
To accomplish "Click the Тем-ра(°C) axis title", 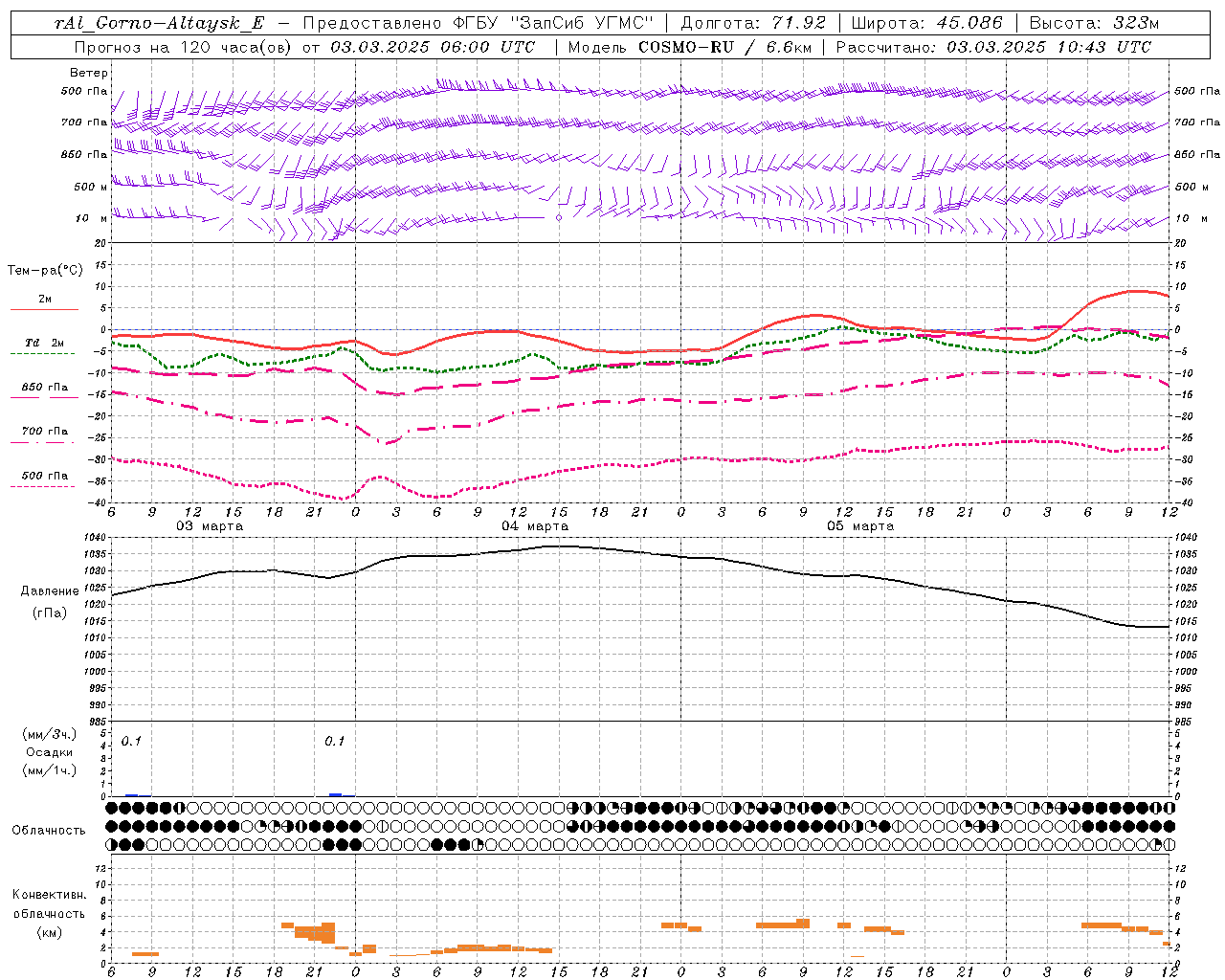I will click(x=45, y=271).
